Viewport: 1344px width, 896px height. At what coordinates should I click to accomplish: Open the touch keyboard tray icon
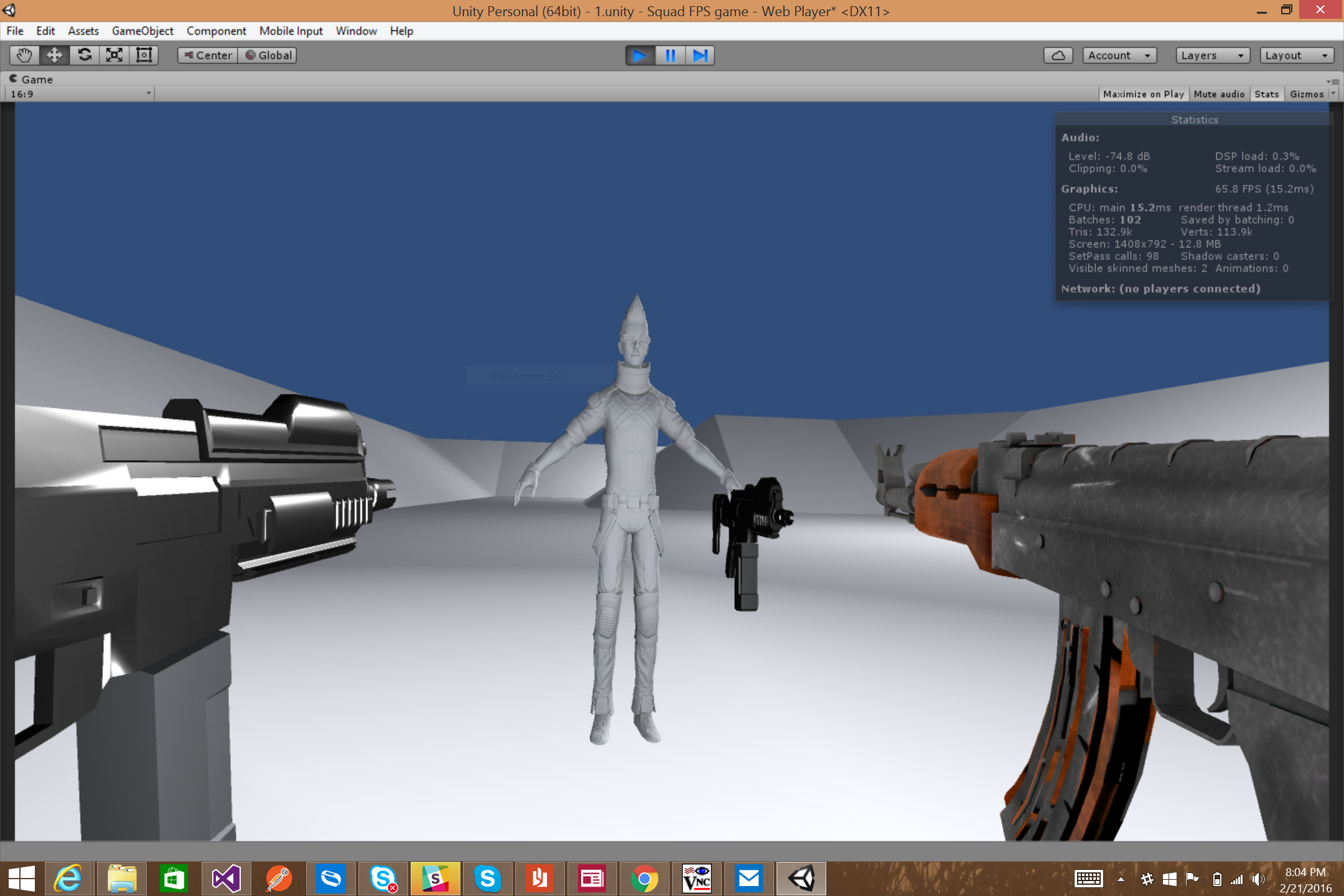(1089, 879)
